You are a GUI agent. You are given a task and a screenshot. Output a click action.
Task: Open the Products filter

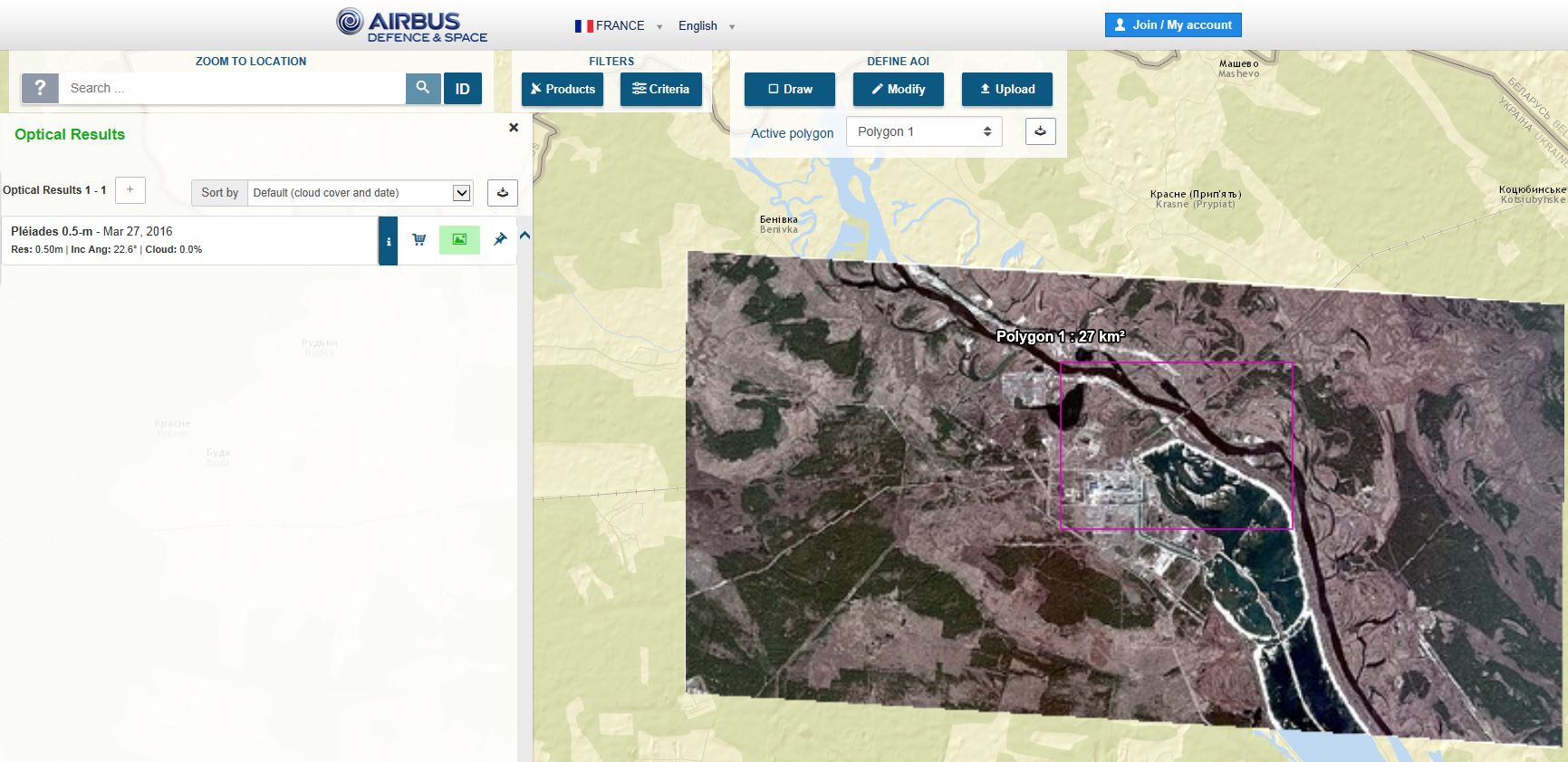click(x=563, y=89)
